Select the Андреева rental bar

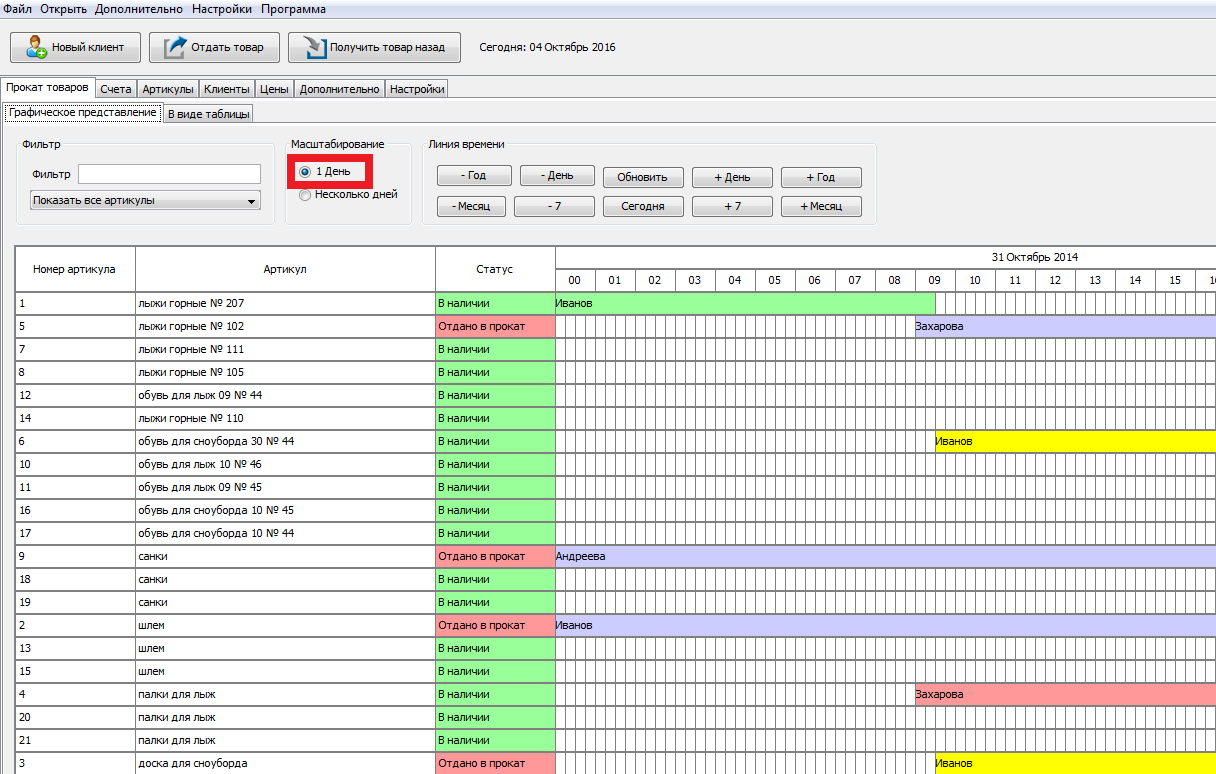pyautogui.click(x=885, y=556)
